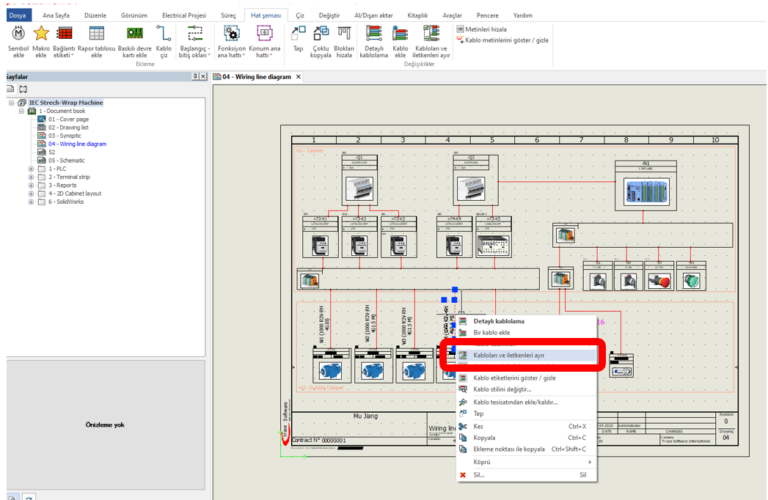Viewport: 768px width, 500px height.
Task: Click the Çoklu kopyala icon
Action: [321, 35]
